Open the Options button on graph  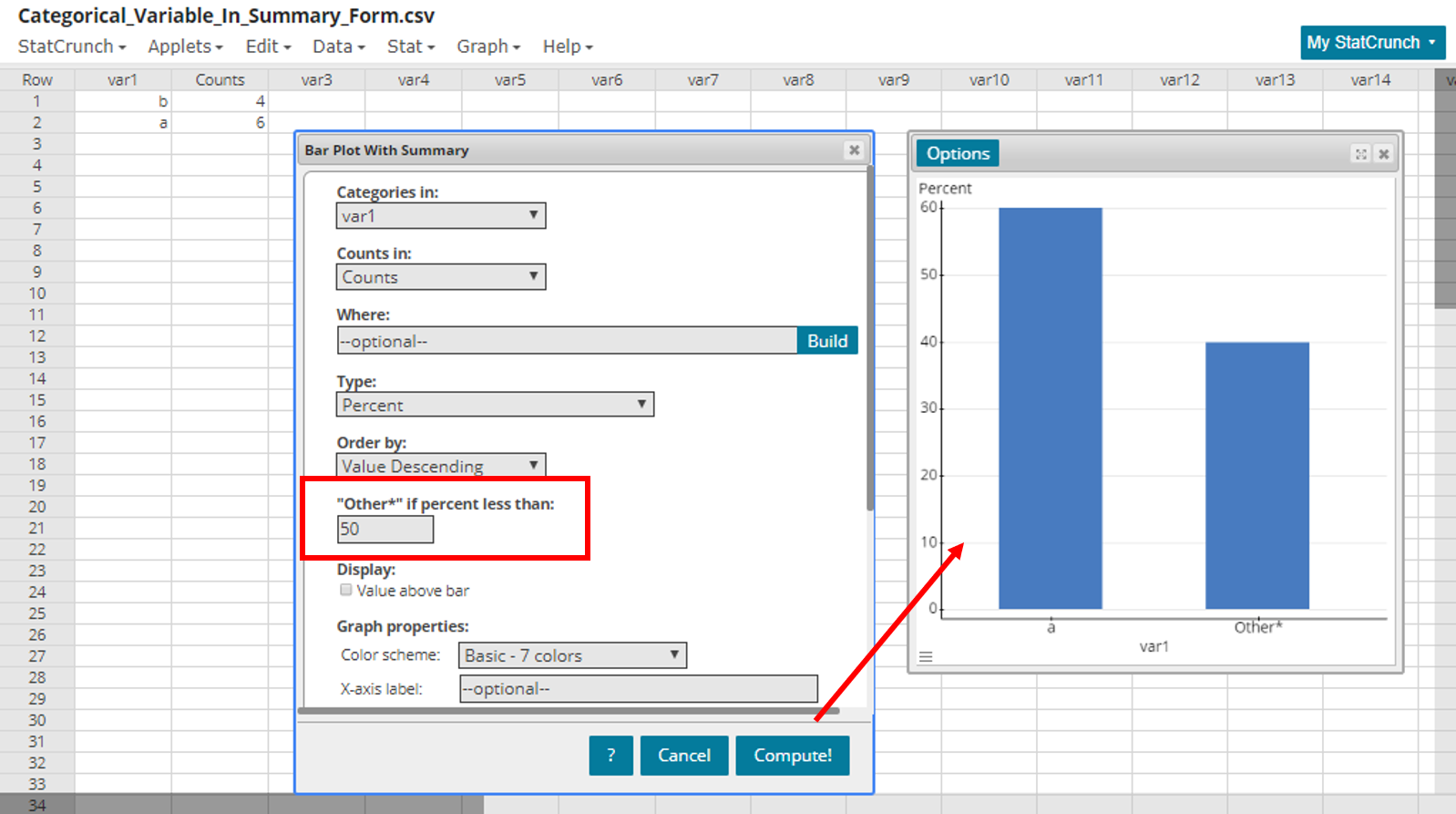[x=958, y=154]
